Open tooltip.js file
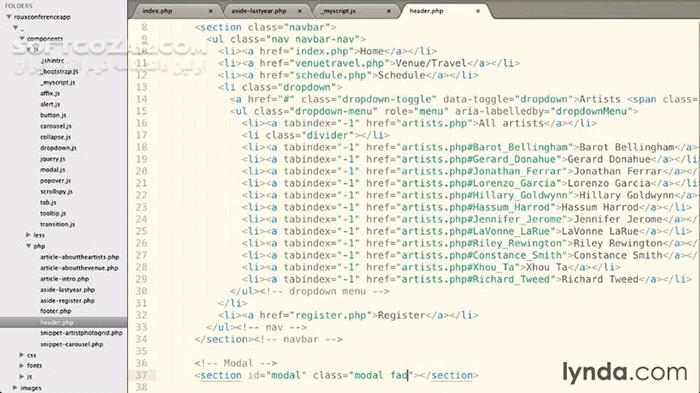The image size is (700, 393). [x=53, y=213]
